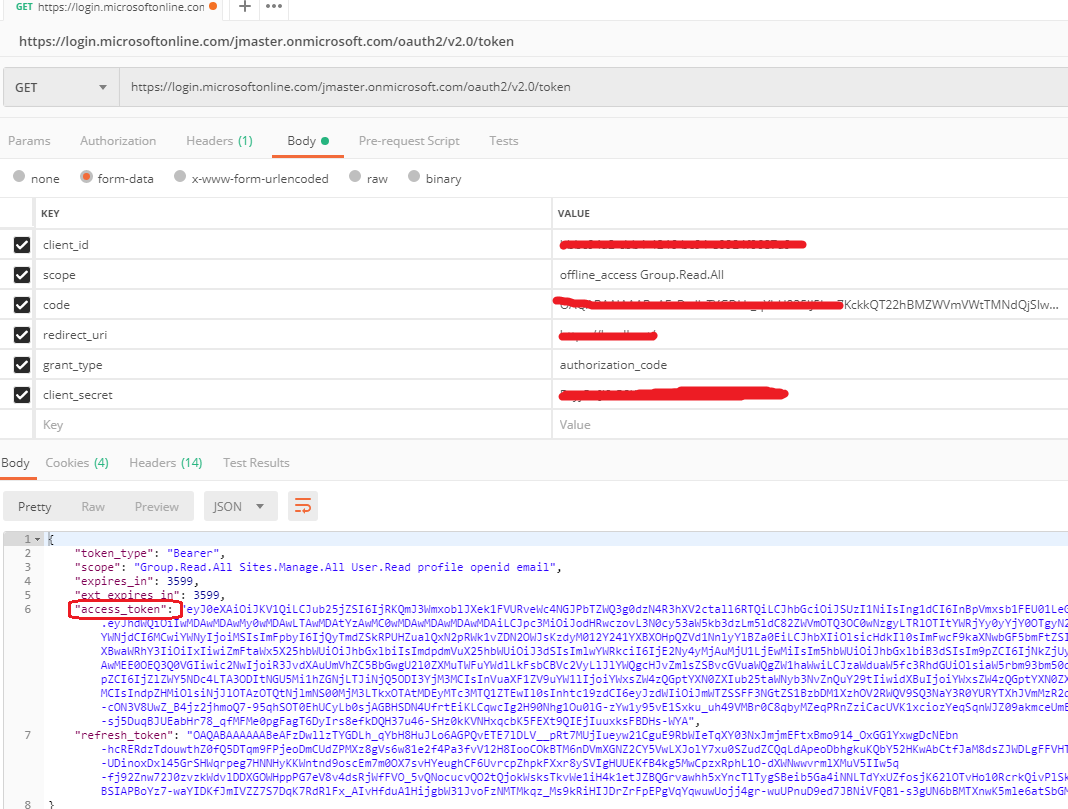This screenshot has width=1068, height=809.
Task: Open the request Headers (1) tab
Action: point(219,141)
